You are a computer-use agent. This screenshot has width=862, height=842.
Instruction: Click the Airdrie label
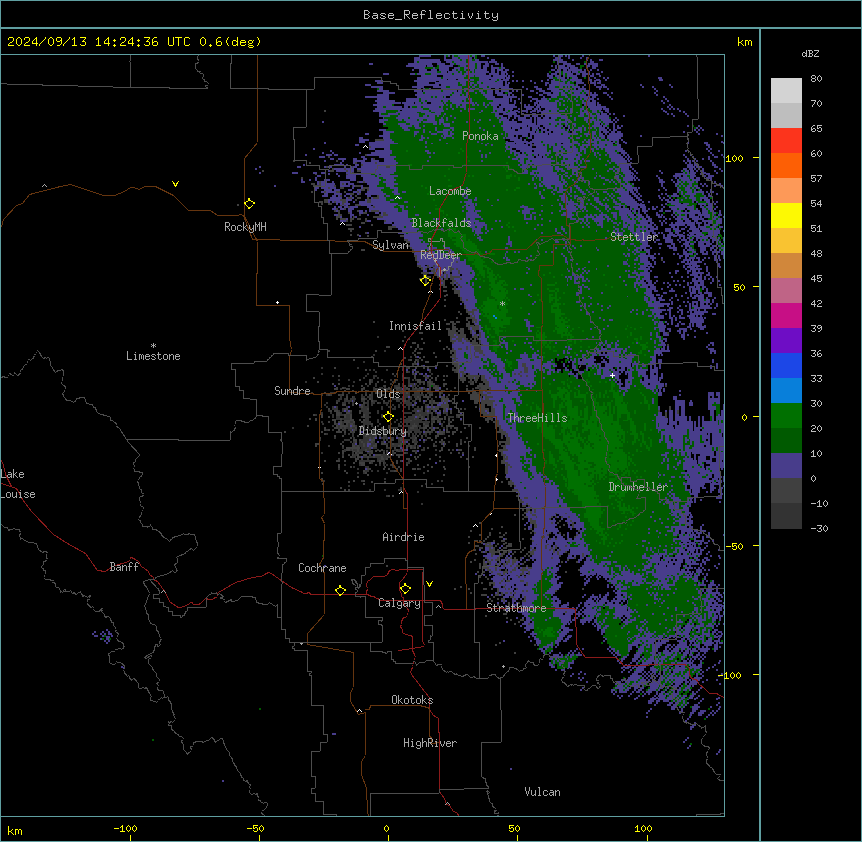tap(404, 537)
